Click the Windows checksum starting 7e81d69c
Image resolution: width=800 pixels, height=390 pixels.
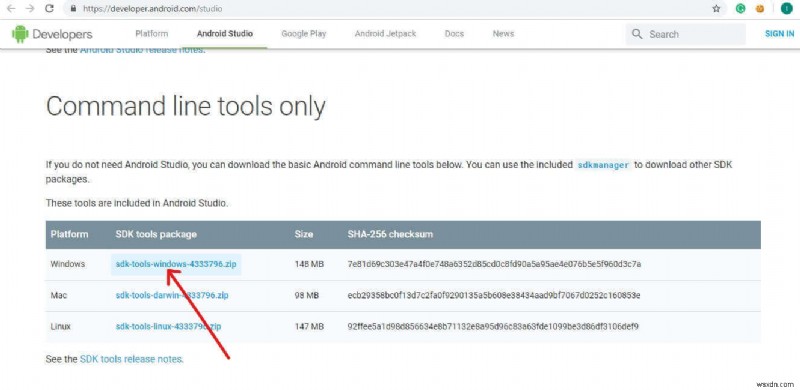(x=494, y=264)
